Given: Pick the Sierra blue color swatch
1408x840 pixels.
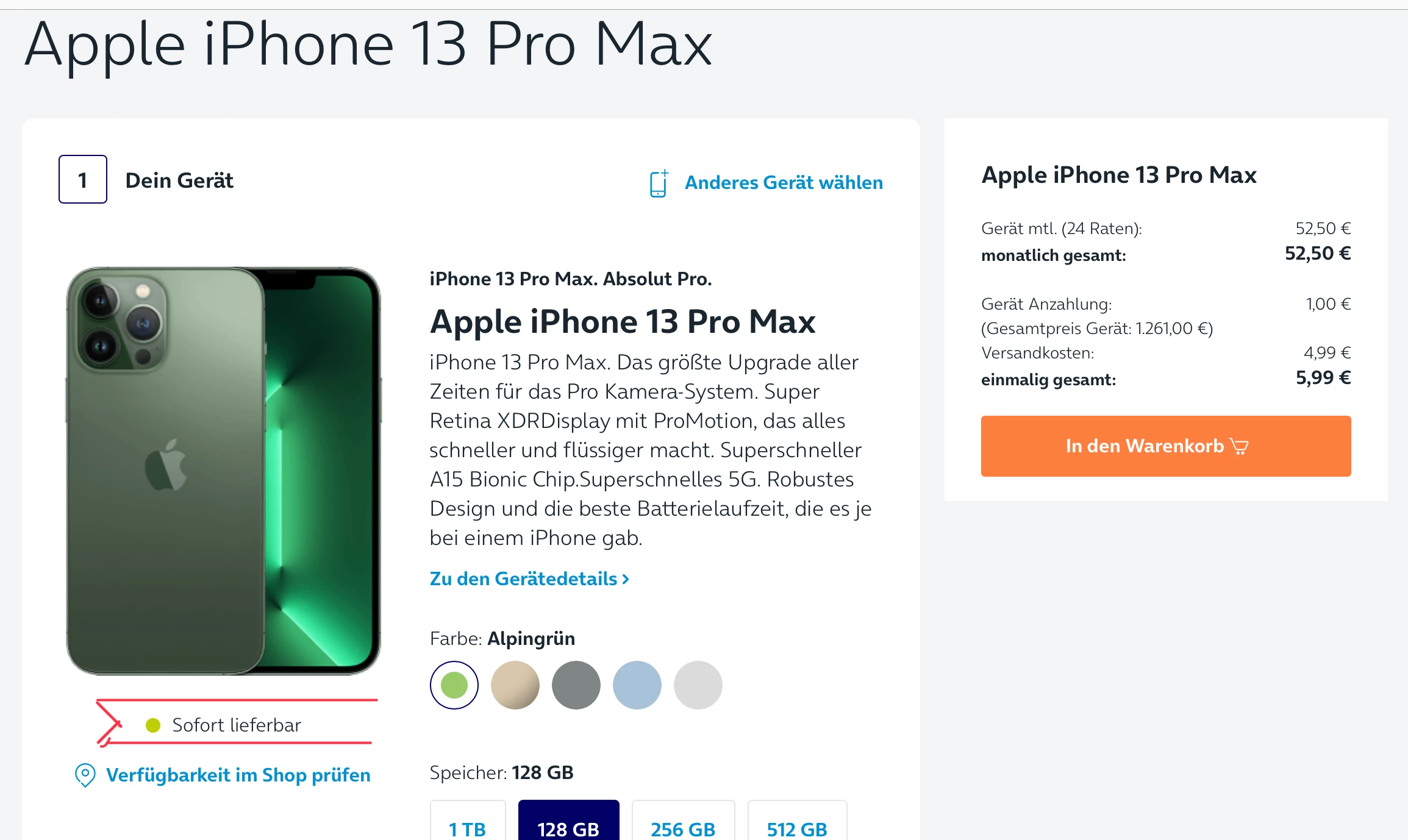Looking at the screenshot, I should [x=637, y=685].
